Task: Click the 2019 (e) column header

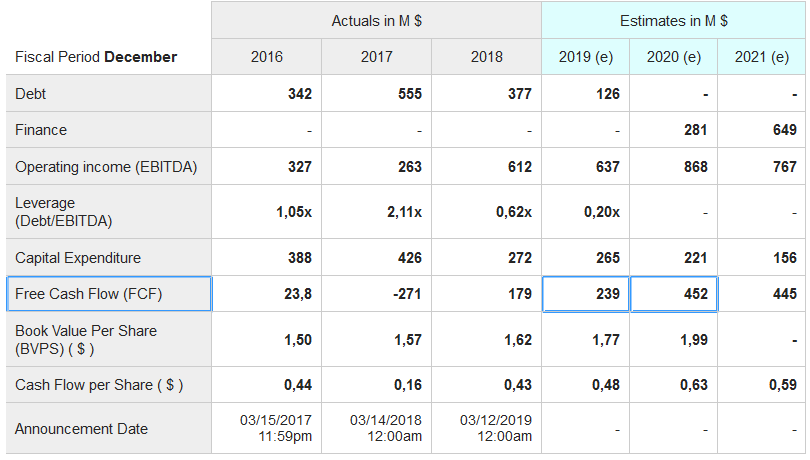Action: coord(586,57)
